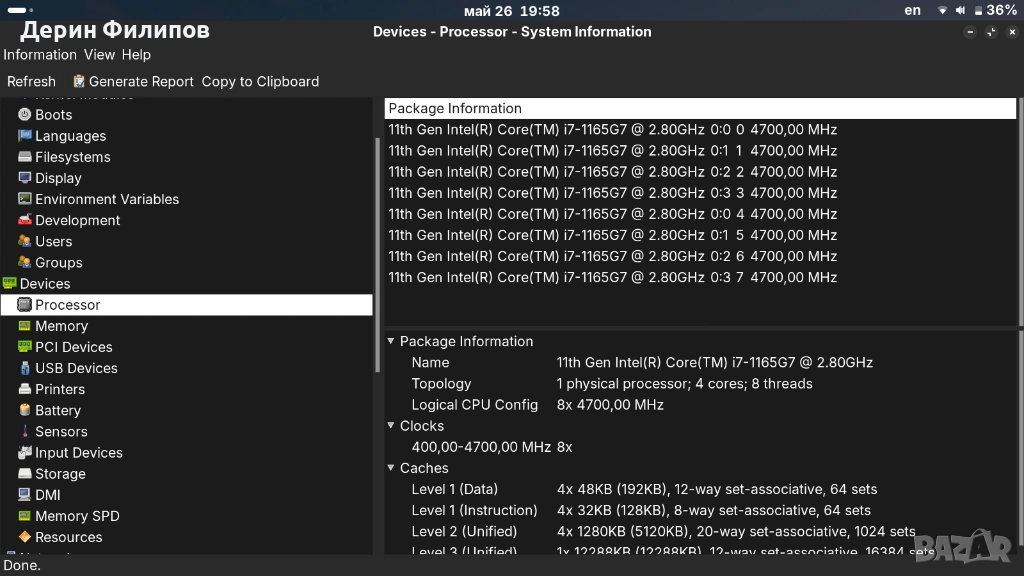Collapse the Package Information section
The height and width of the screenshot is (576, 1024).
(x=391, y=341)
